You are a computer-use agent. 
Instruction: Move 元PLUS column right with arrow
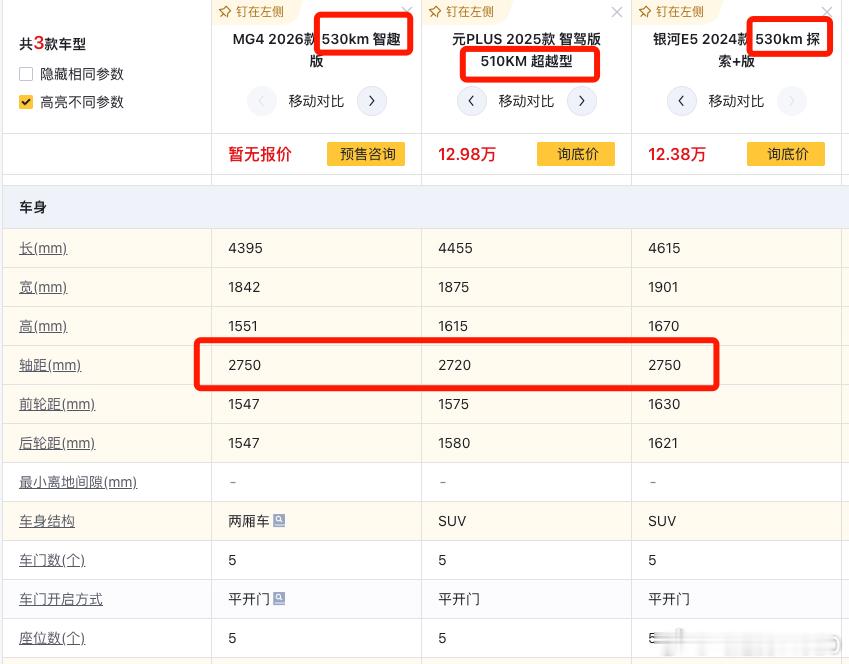(x=582, y=101)
